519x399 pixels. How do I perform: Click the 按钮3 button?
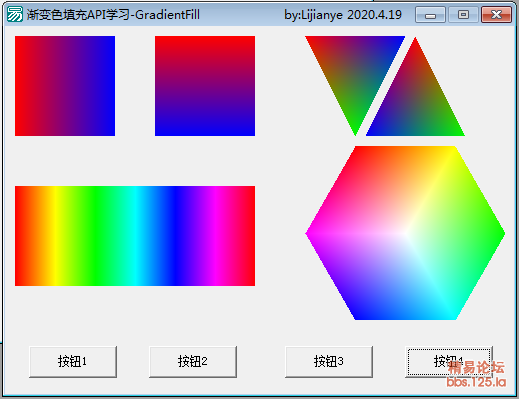point(329,362)
